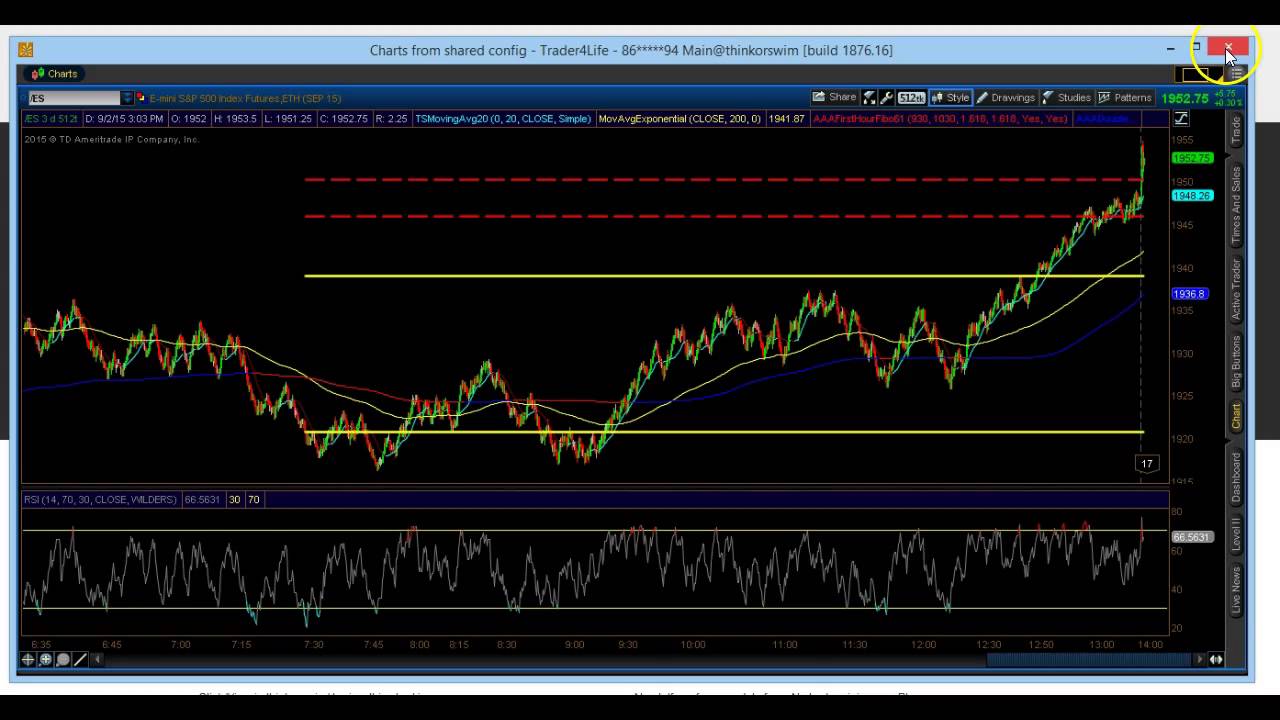Open the Share menu button
This screenshot has height=720, width=1280.
834,98
